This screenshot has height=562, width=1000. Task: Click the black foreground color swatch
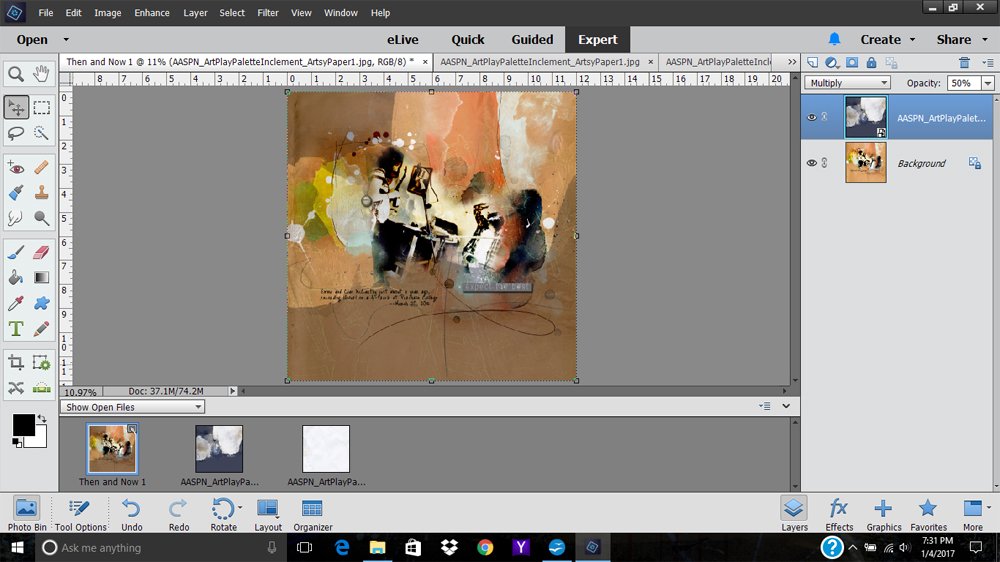click(24, 425)
